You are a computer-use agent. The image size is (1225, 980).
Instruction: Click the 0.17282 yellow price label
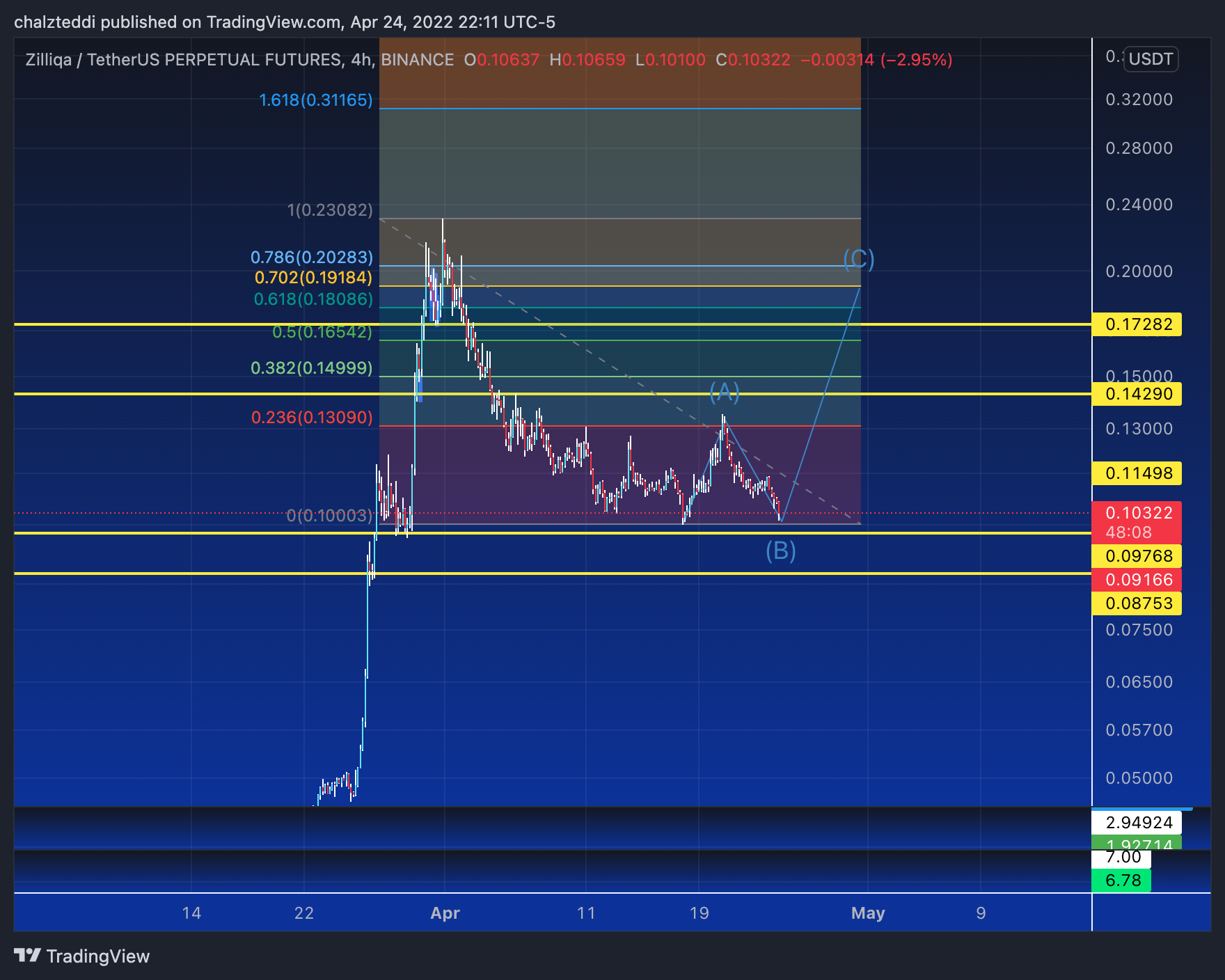pos(1137,324)
